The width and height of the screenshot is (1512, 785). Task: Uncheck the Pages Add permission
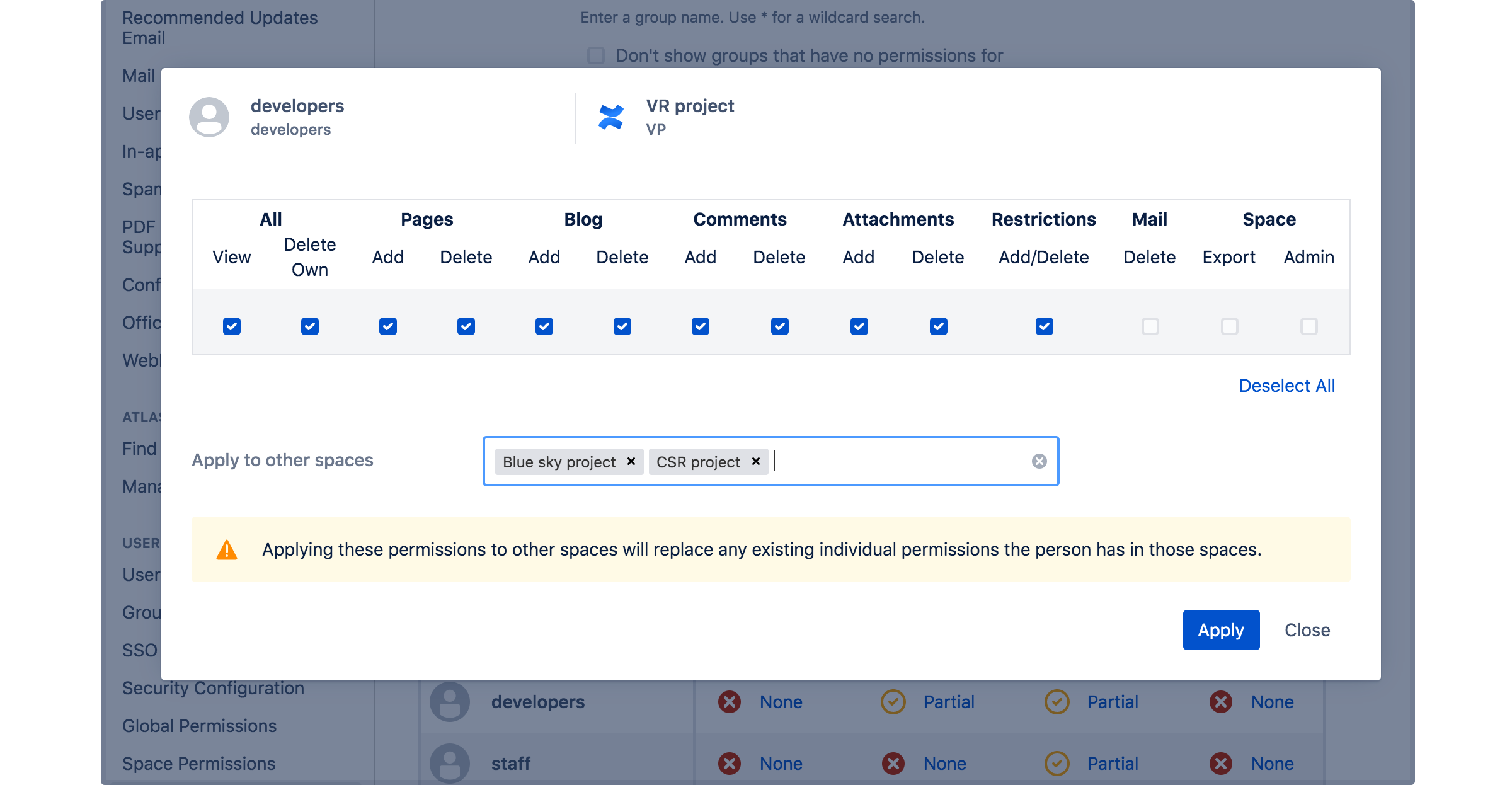[x=388, y=326]
